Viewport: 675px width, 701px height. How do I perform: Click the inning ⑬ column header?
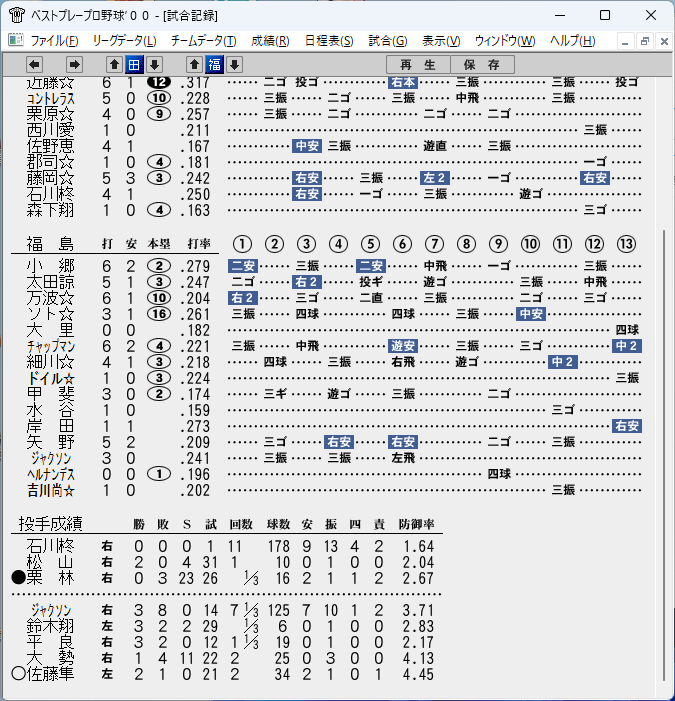point(626,244)
